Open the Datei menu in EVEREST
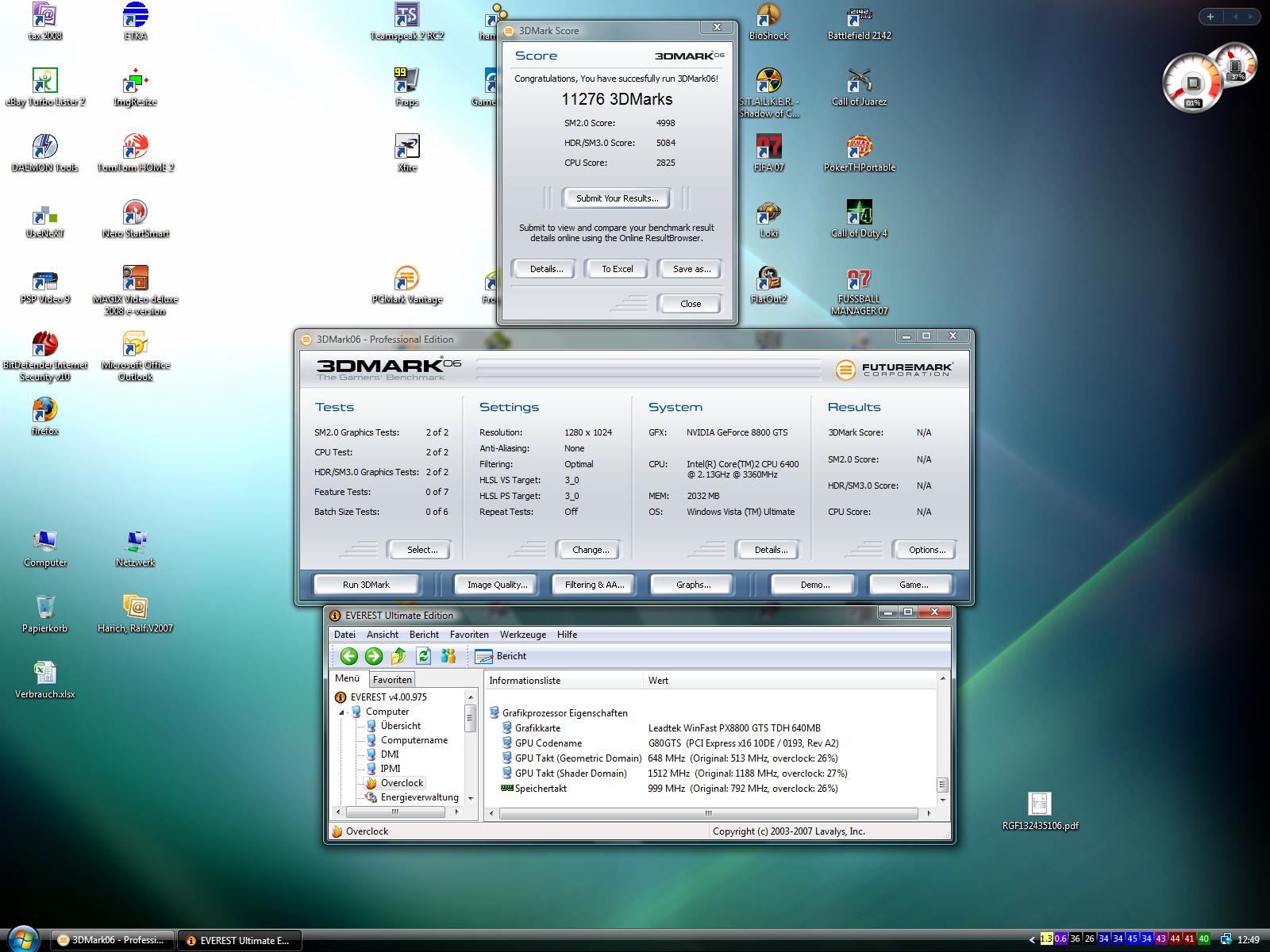The width and height of the screenshot is (1270, 952). 344,635
